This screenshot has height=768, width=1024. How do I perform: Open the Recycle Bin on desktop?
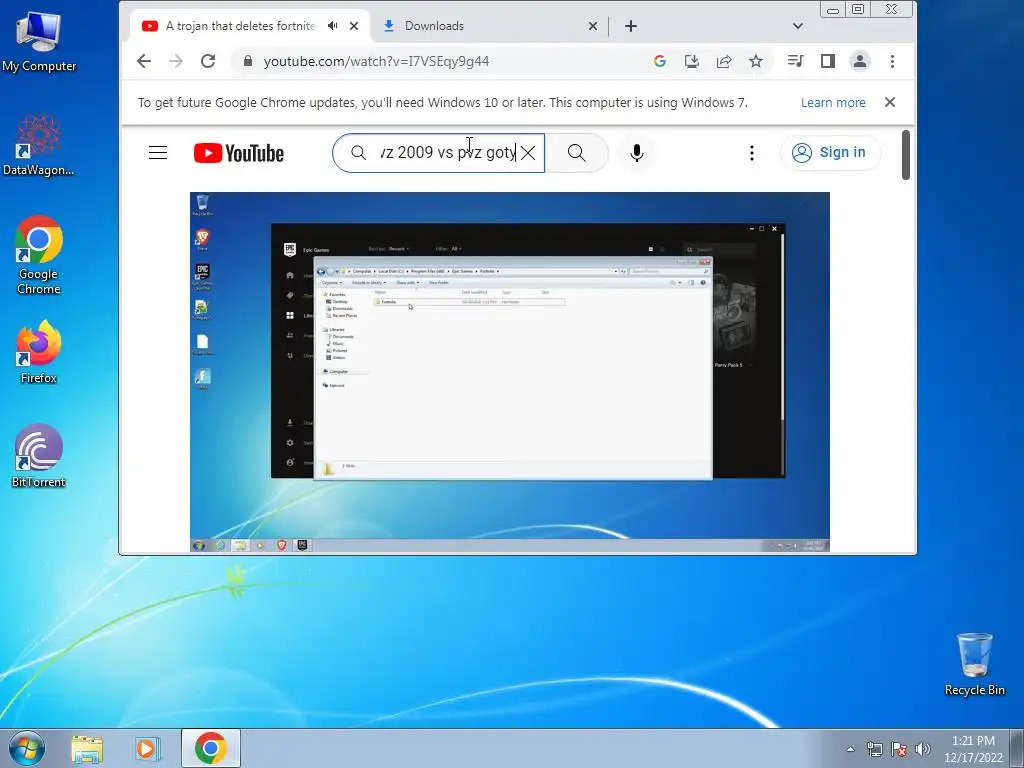[974, 664]
